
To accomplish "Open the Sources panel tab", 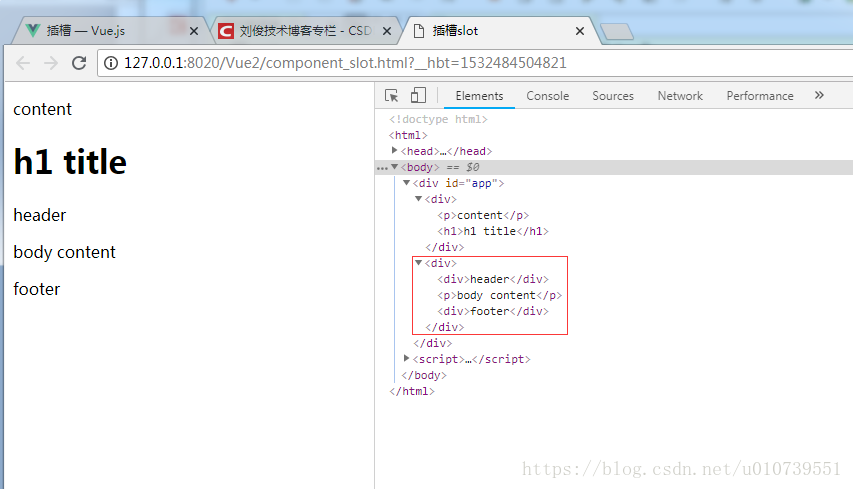I will [x=613, y=96].
